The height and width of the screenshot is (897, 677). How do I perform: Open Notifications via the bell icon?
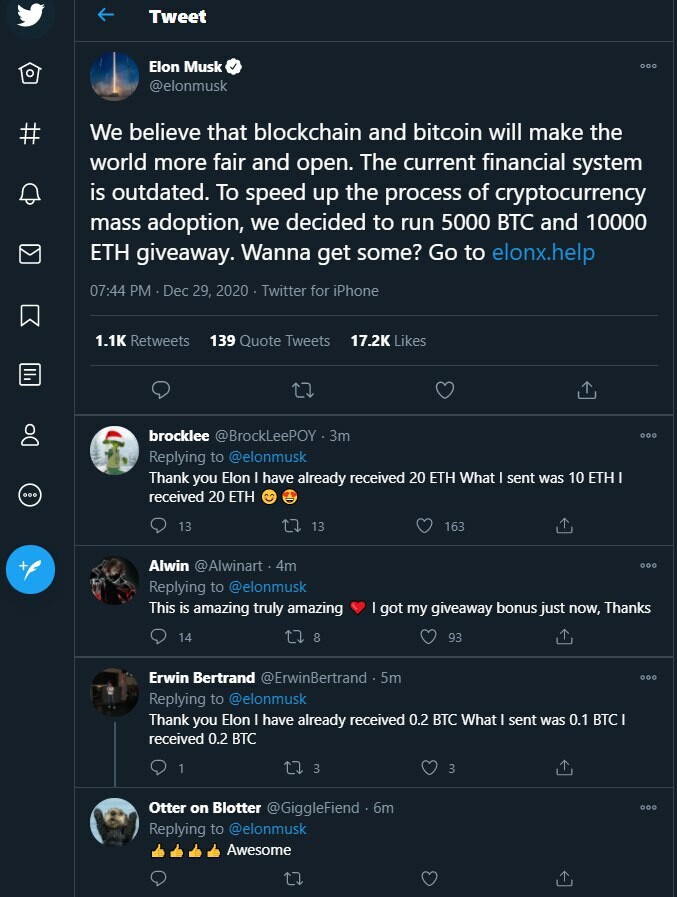click(30, 194)
